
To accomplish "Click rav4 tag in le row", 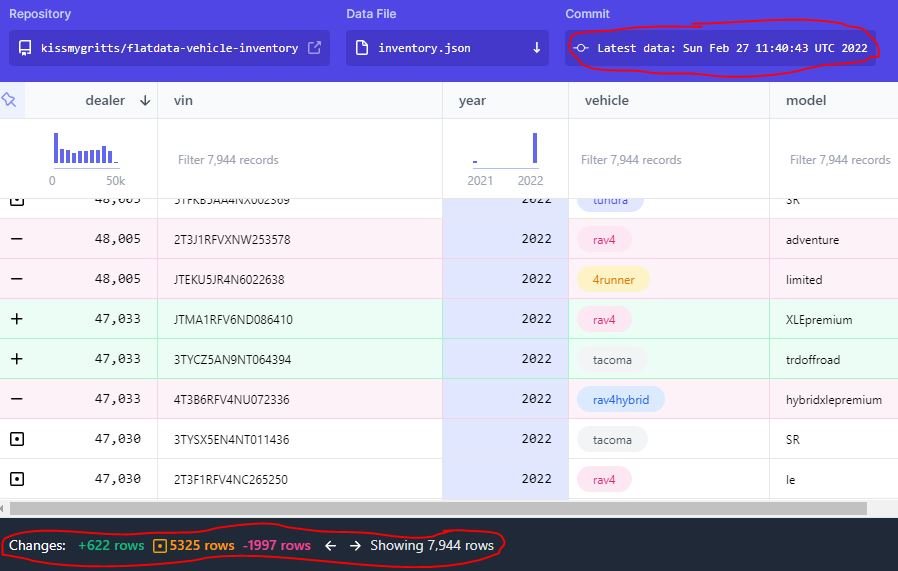I will click(604, 479).
